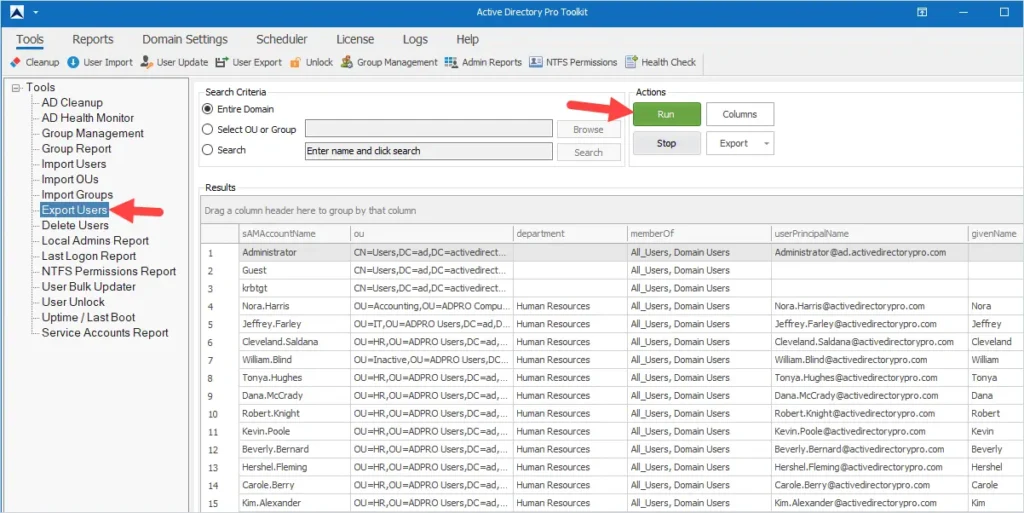The image size is (1024, 513).
Task: Click the department column header
Action: [x=570, y=234]
